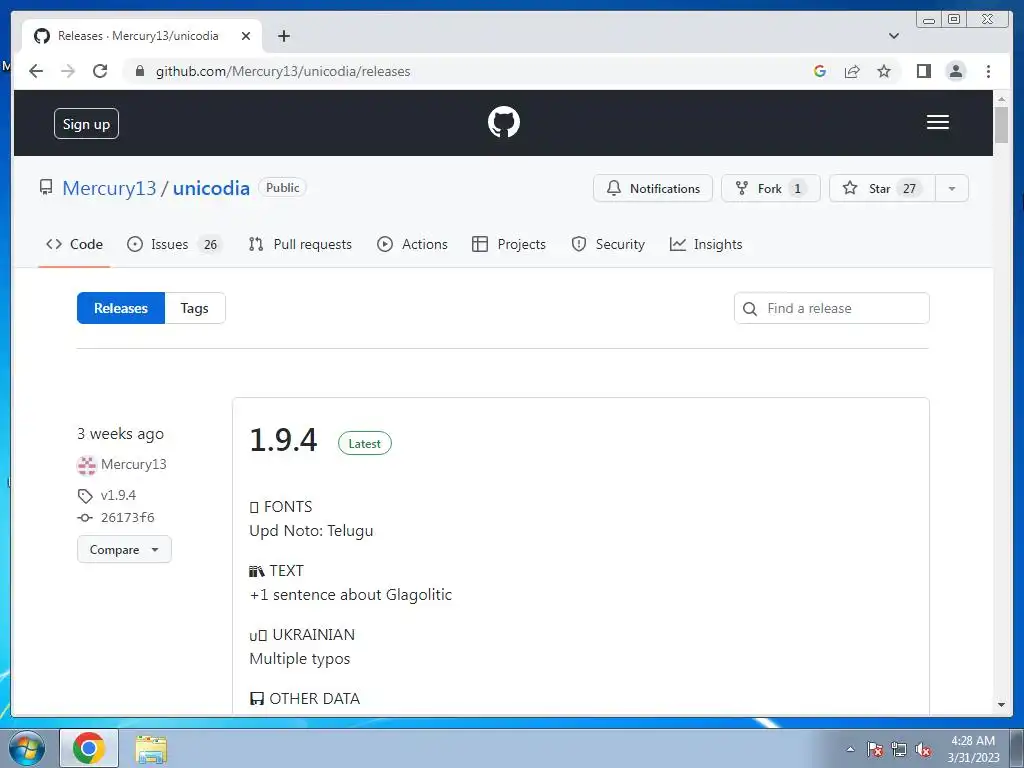Open the 1.9.4 release title link
Viewport: 1024px width, 768px height.
click(x=283, y=440)
